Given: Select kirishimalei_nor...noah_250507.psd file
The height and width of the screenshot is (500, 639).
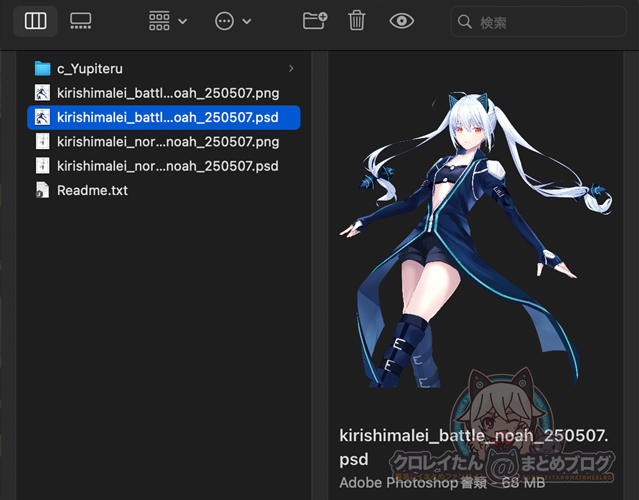Looking at the screenshot, I should tap(164, 166).
